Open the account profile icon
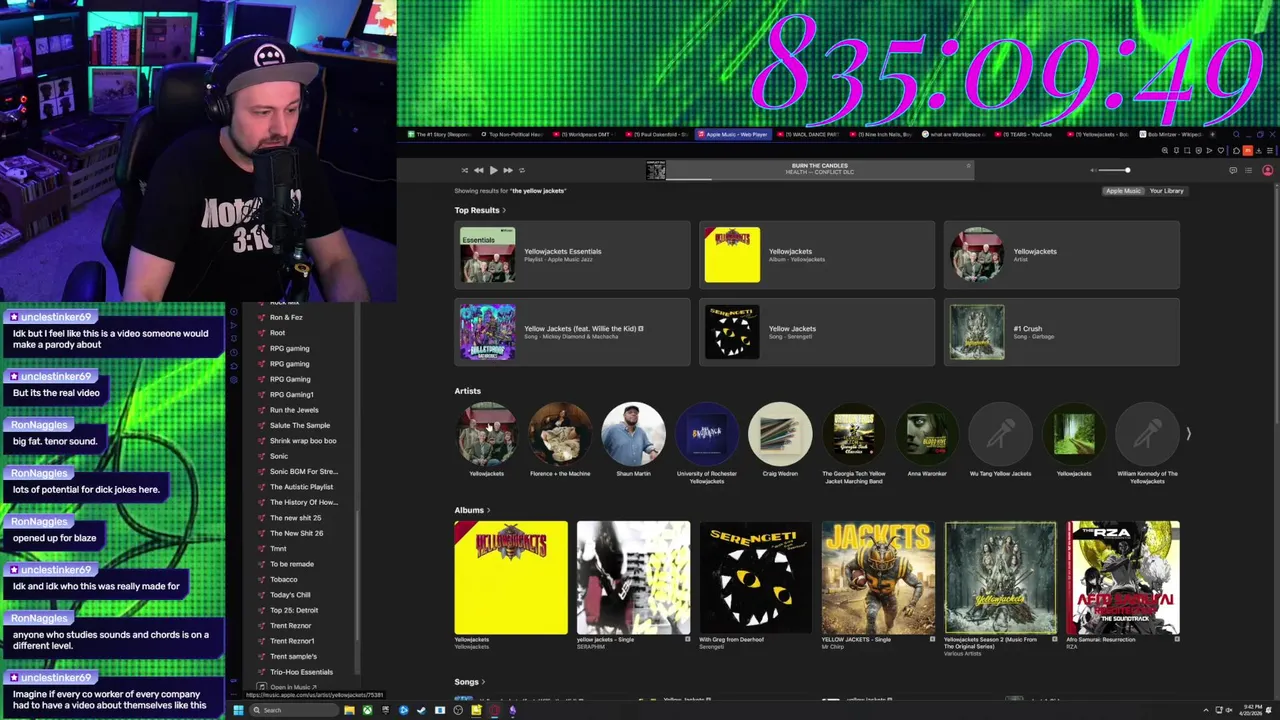The width and height of the screenshot is (1280, 720). (1267, 170)
